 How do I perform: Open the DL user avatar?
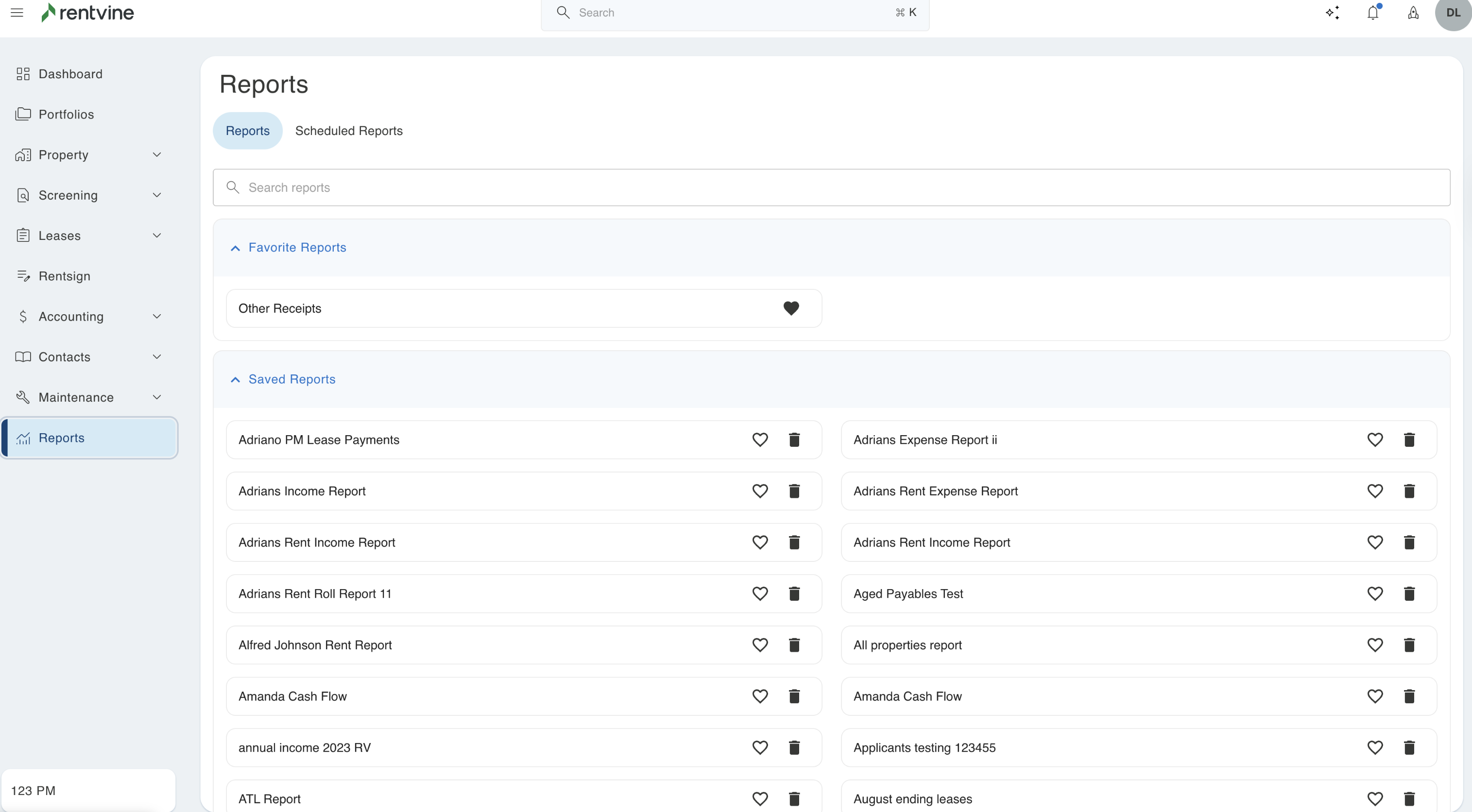[1453, 13]
